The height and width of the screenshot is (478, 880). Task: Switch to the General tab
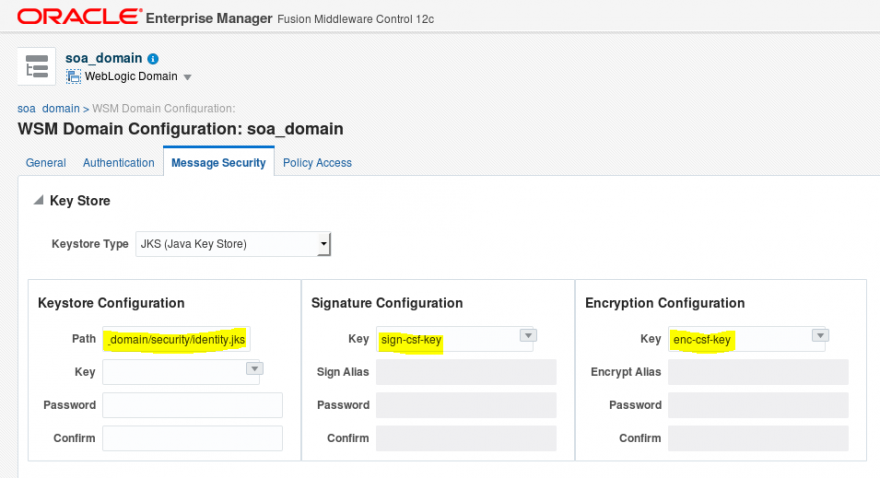click(45, 163)
